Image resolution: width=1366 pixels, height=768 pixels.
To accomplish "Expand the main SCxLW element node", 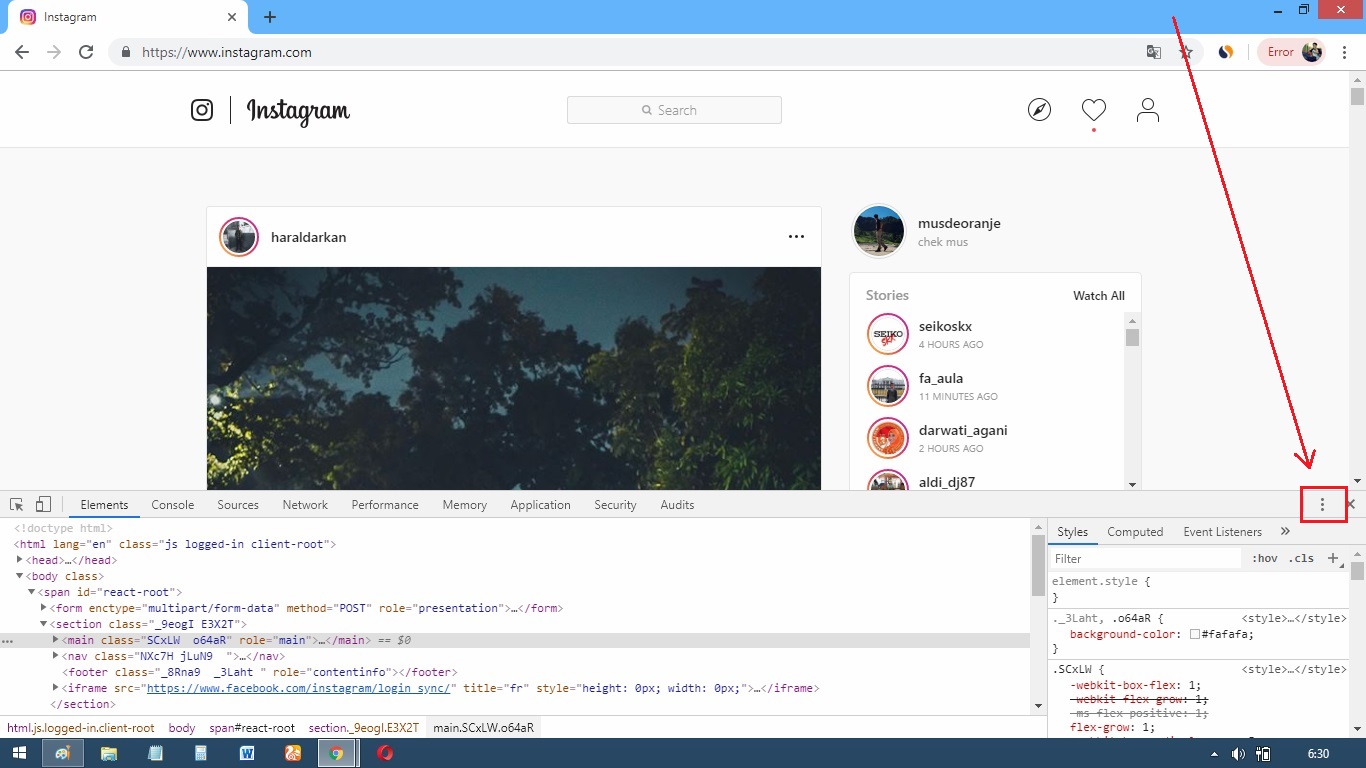I will [56, 640].
